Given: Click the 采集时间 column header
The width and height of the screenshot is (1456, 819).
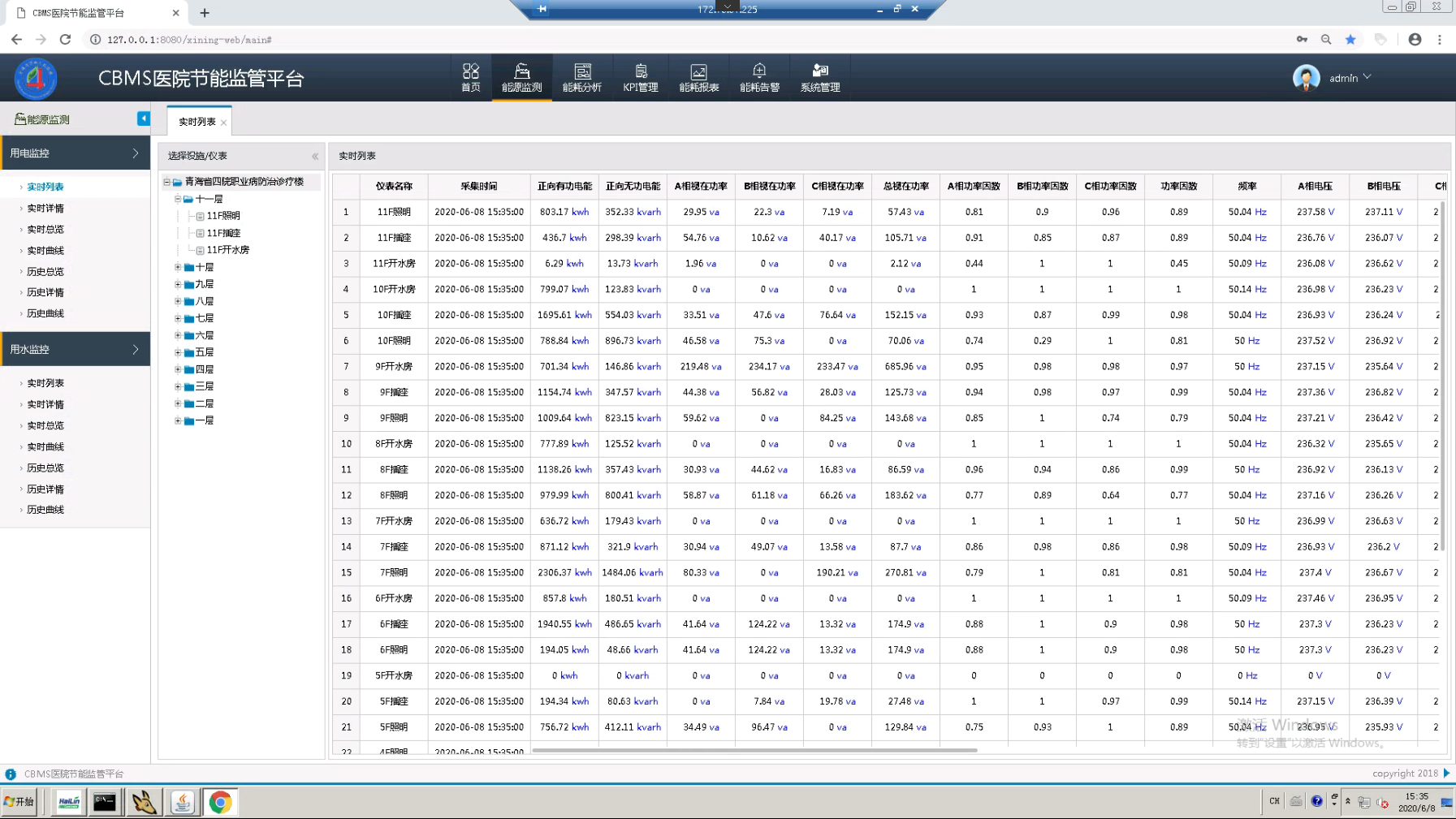Looking at the screenshot, I should tap(479, 186).
